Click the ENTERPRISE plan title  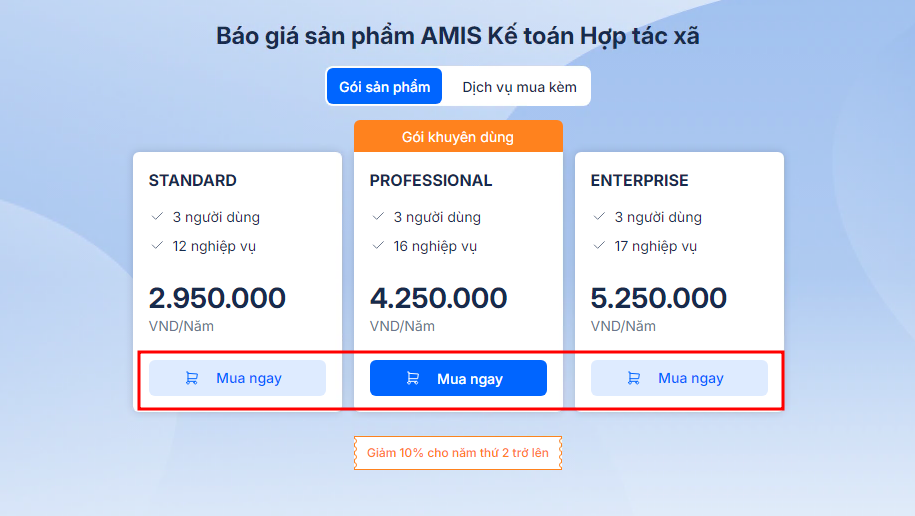640,180
